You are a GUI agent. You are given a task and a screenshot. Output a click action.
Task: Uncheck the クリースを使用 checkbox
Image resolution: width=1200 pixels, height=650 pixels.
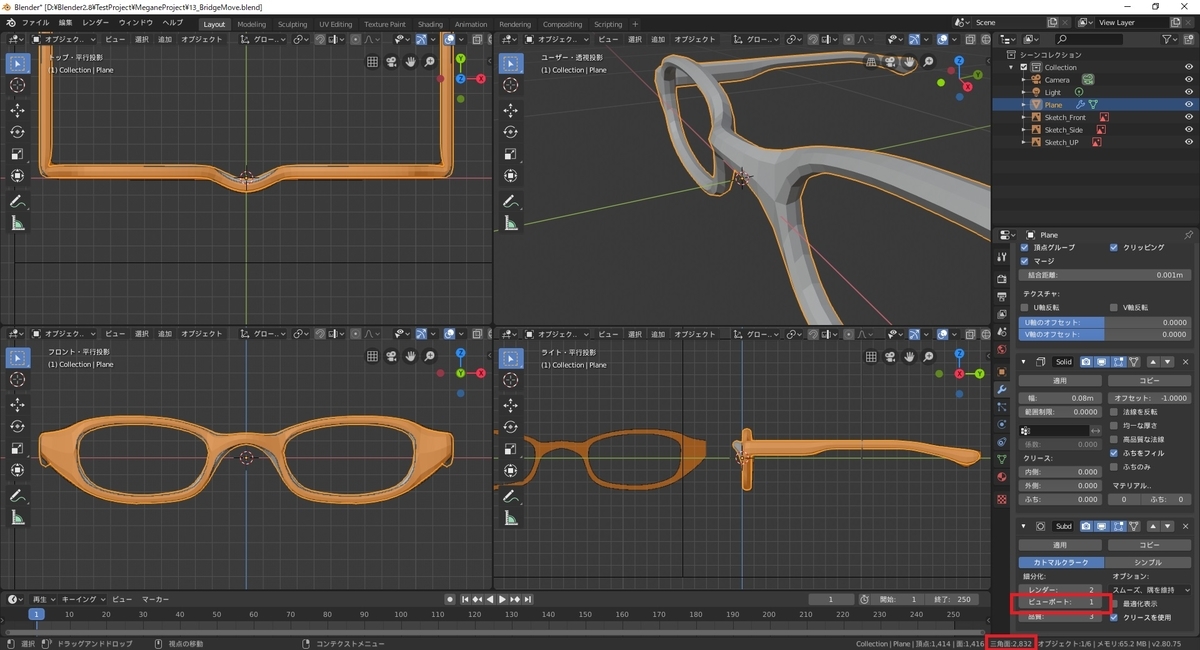(1115, 617)
